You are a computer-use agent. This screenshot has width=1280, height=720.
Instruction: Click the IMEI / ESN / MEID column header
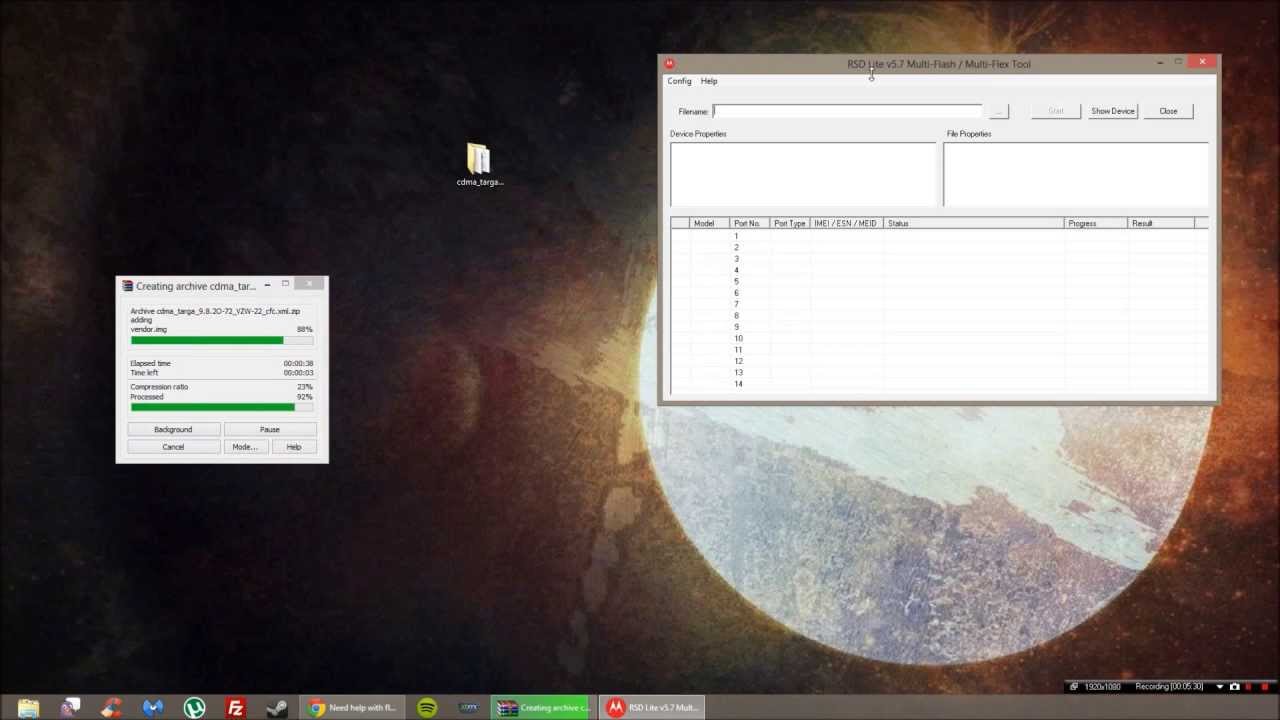point(847,223)
